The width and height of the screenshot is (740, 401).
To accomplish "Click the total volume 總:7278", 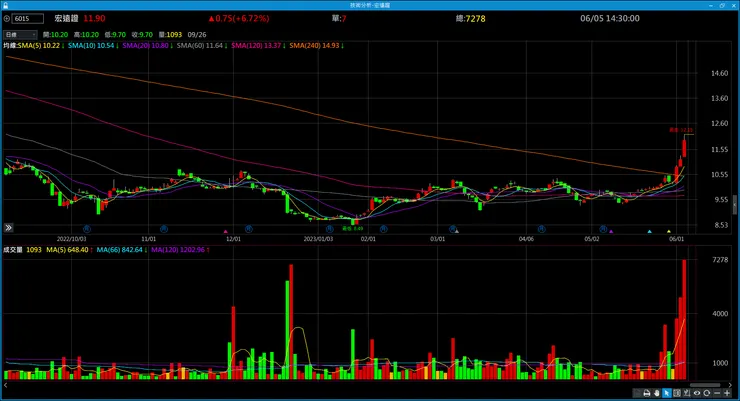I will [471, 18].
